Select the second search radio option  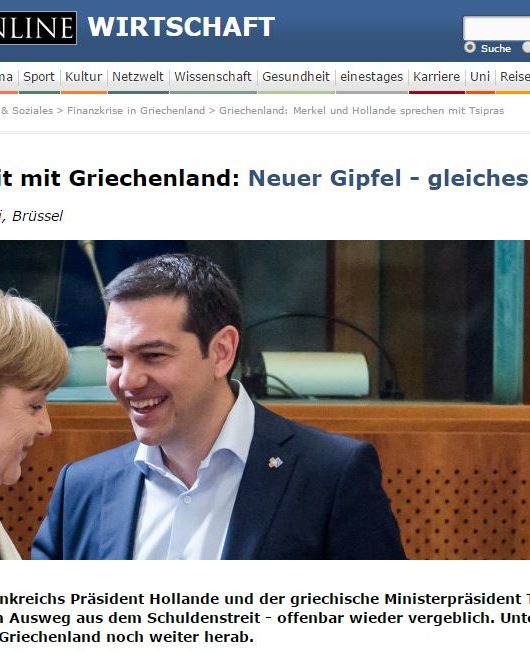pos(526,47)
